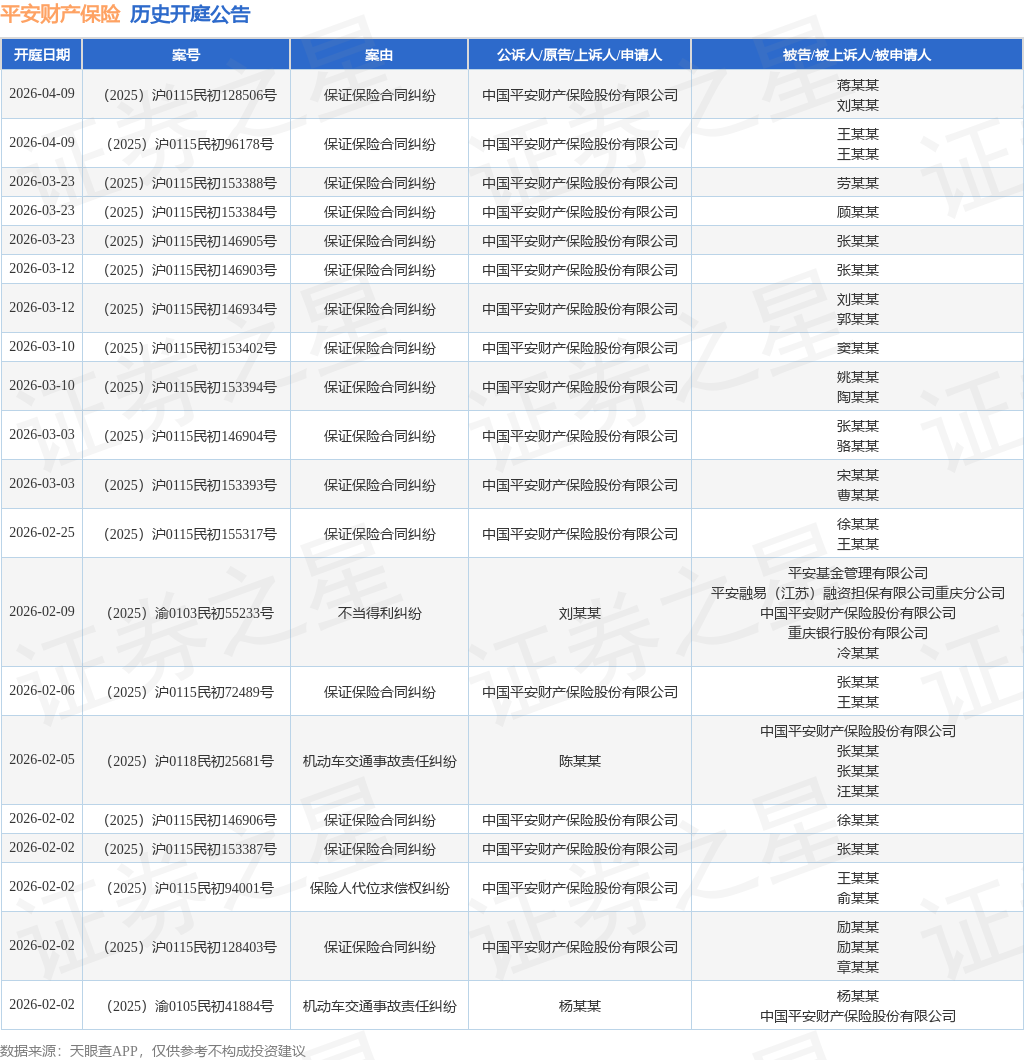The image size is (1024, 1060).
Task: Click case number 渝0103民初55233号
Action: [190, 613]
